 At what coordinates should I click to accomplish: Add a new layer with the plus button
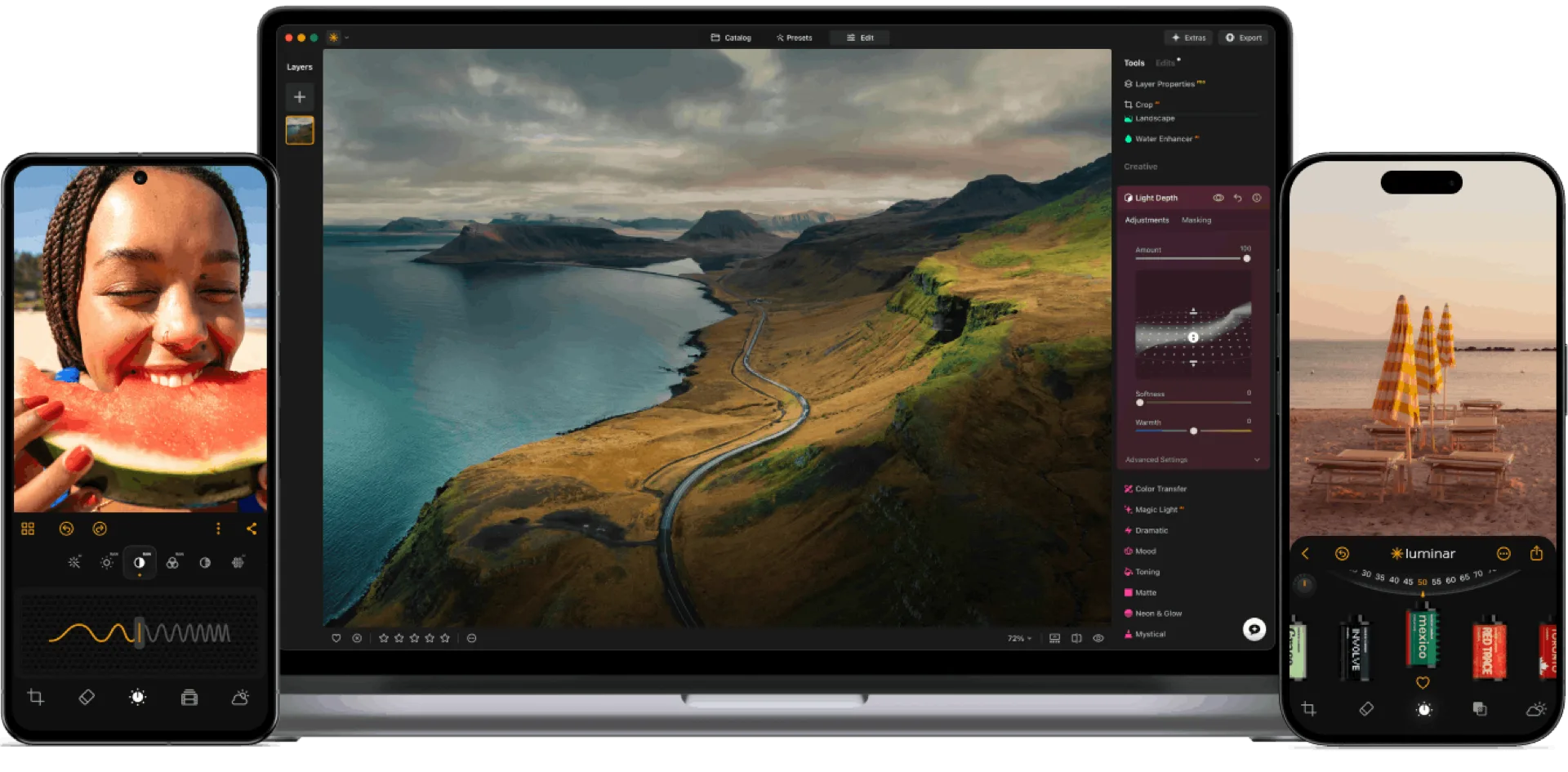pos(300,97)
